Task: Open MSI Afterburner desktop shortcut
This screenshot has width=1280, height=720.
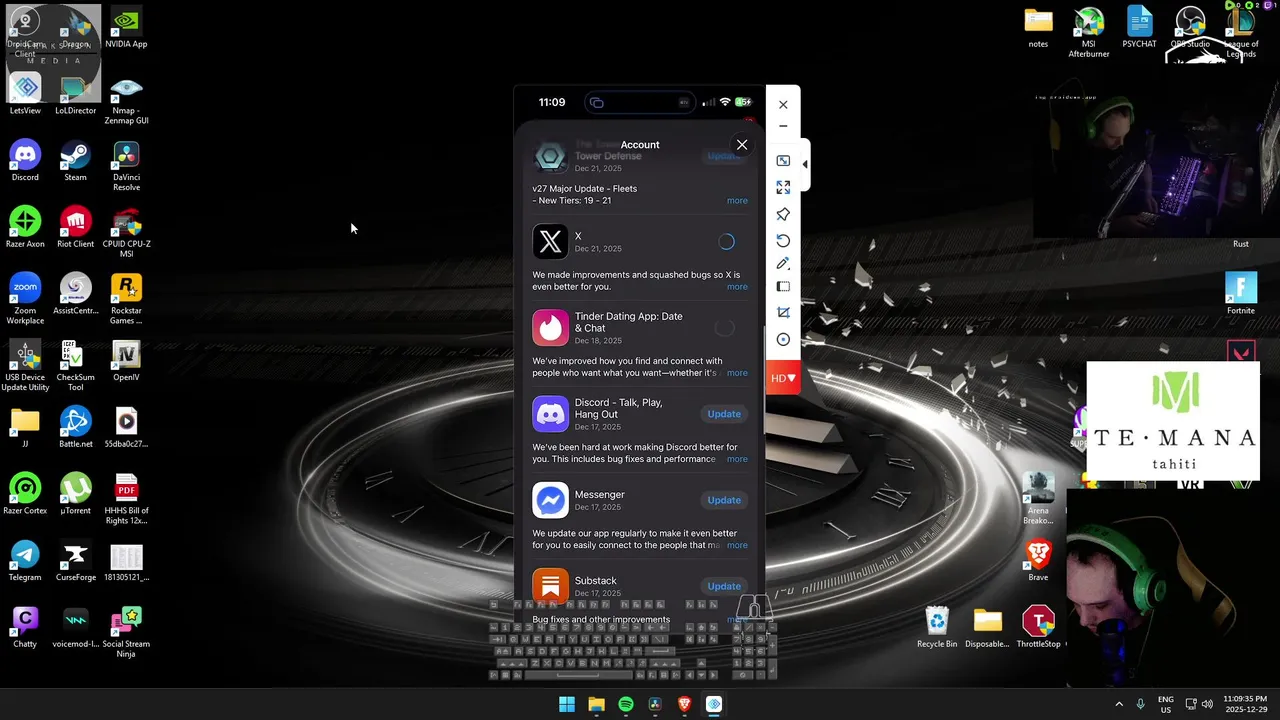Action: (x=1089, y=33)
